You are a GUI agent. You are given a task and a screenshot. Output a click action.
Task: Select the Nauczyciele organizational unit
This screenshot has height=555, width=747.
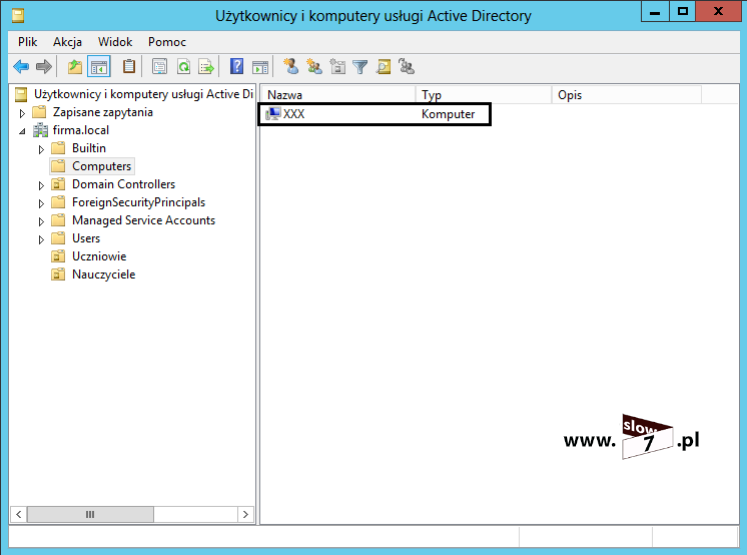[103, 274]
